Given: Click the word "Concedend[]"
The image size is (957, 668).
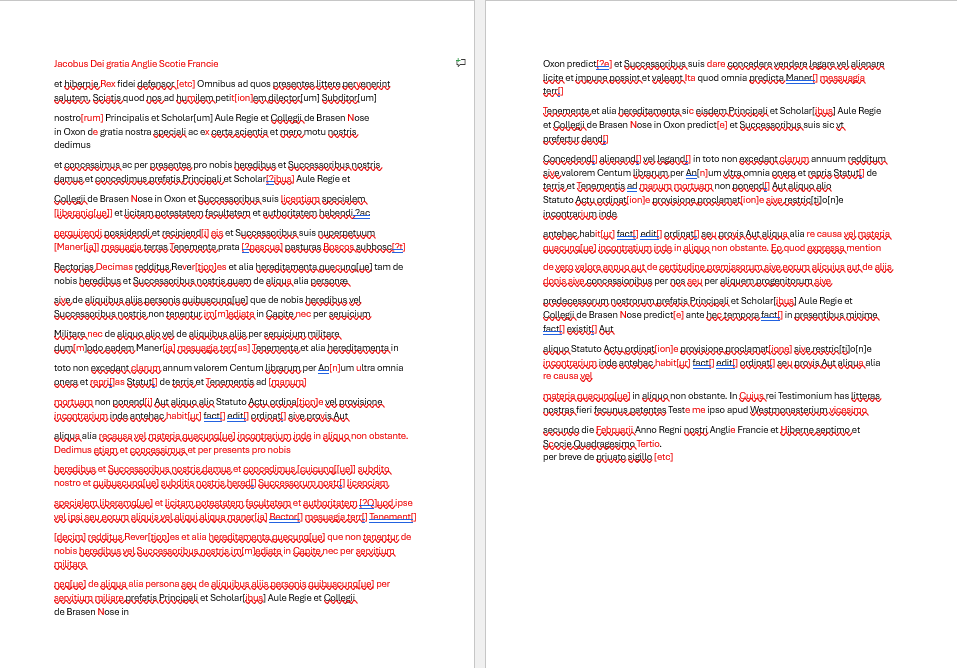Looking at the screenshot, I should point(570,159).
